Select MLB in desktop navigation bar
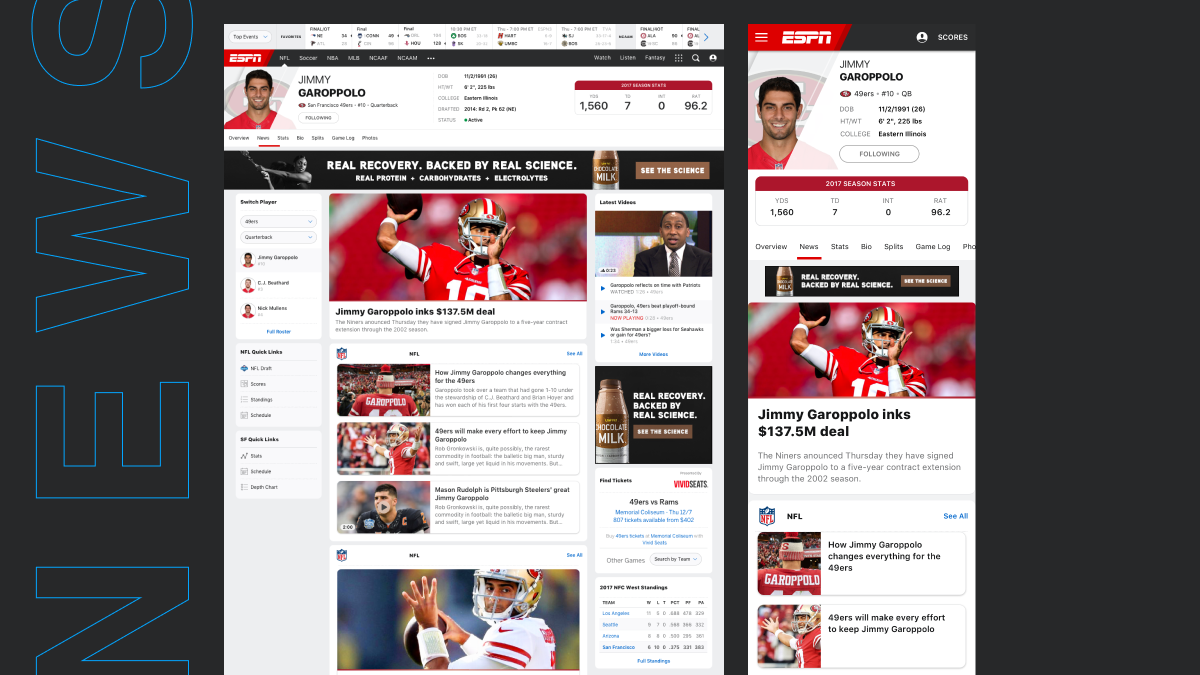 point(354,58)
